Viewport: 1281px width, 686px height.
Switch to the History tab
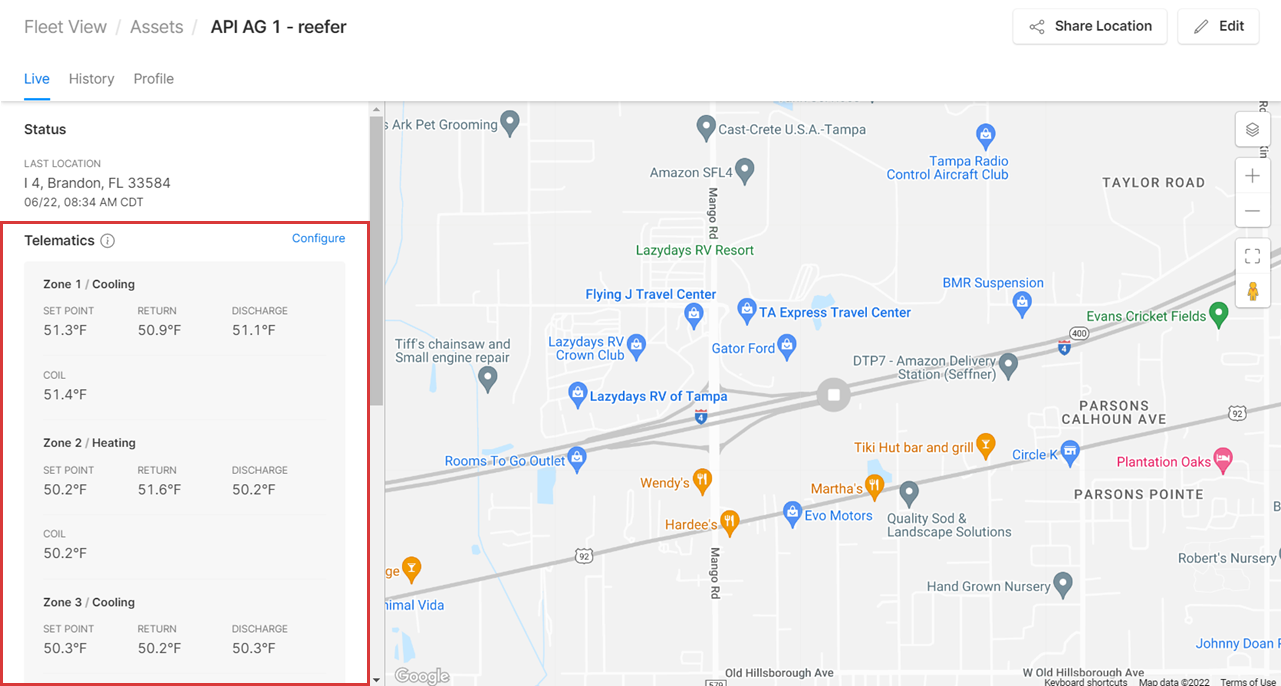(x=91, y=79)
